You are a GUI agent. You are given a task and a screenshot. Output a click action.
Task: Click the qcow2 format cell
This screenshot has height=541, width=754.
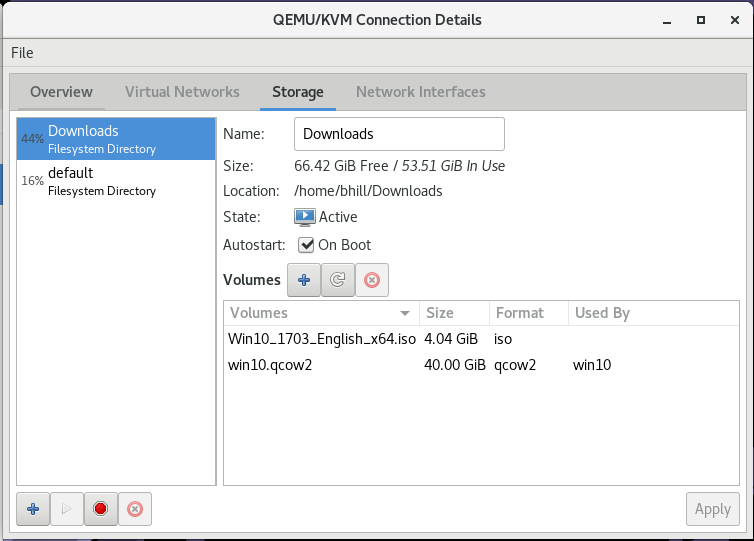coord(515,365)
